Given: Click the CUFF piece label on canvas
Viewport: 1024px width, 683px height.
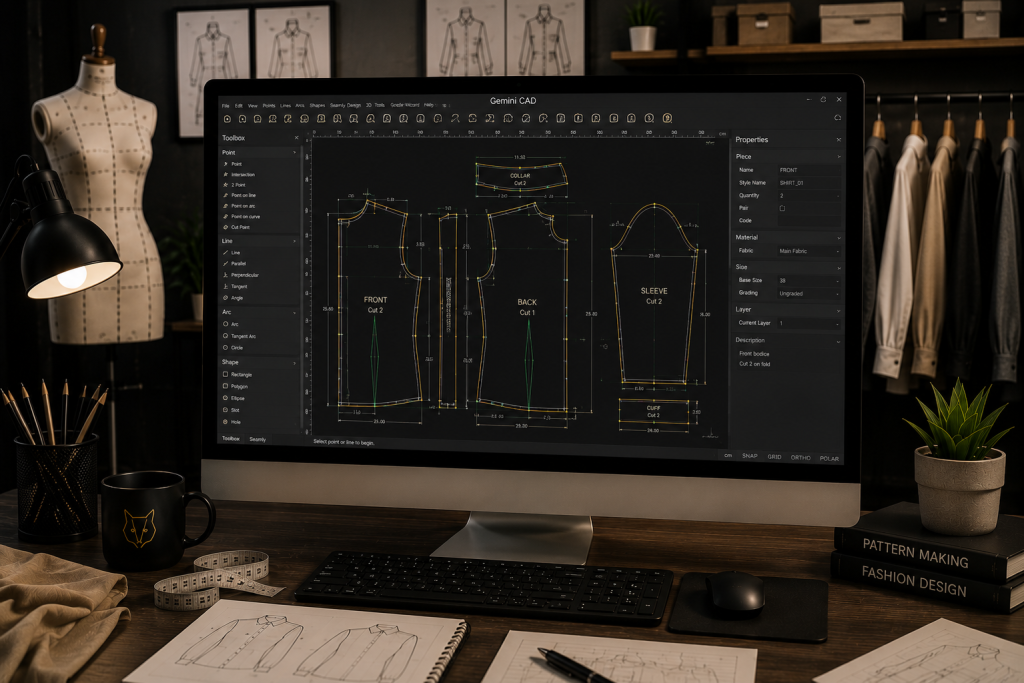Looking at the screenshot, I should click(653, 408).
